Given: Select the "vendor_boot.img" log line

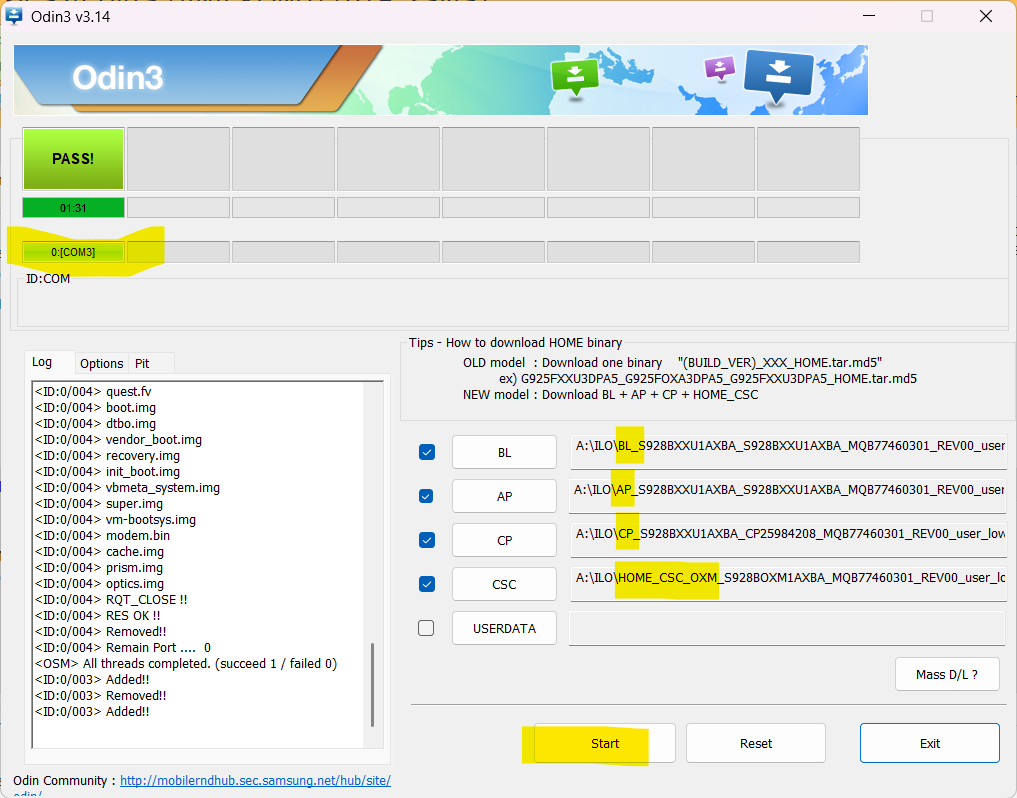Looking at the screenshot, I should click(x=118, y=440).
